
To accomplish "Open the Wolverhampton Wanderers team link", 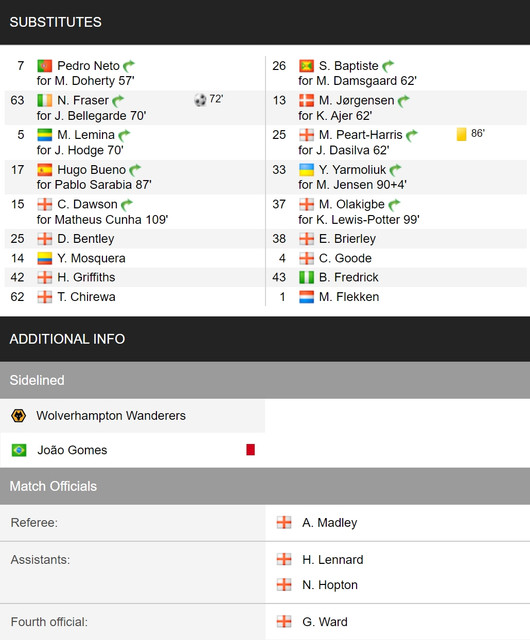I will tap(111, 416).
